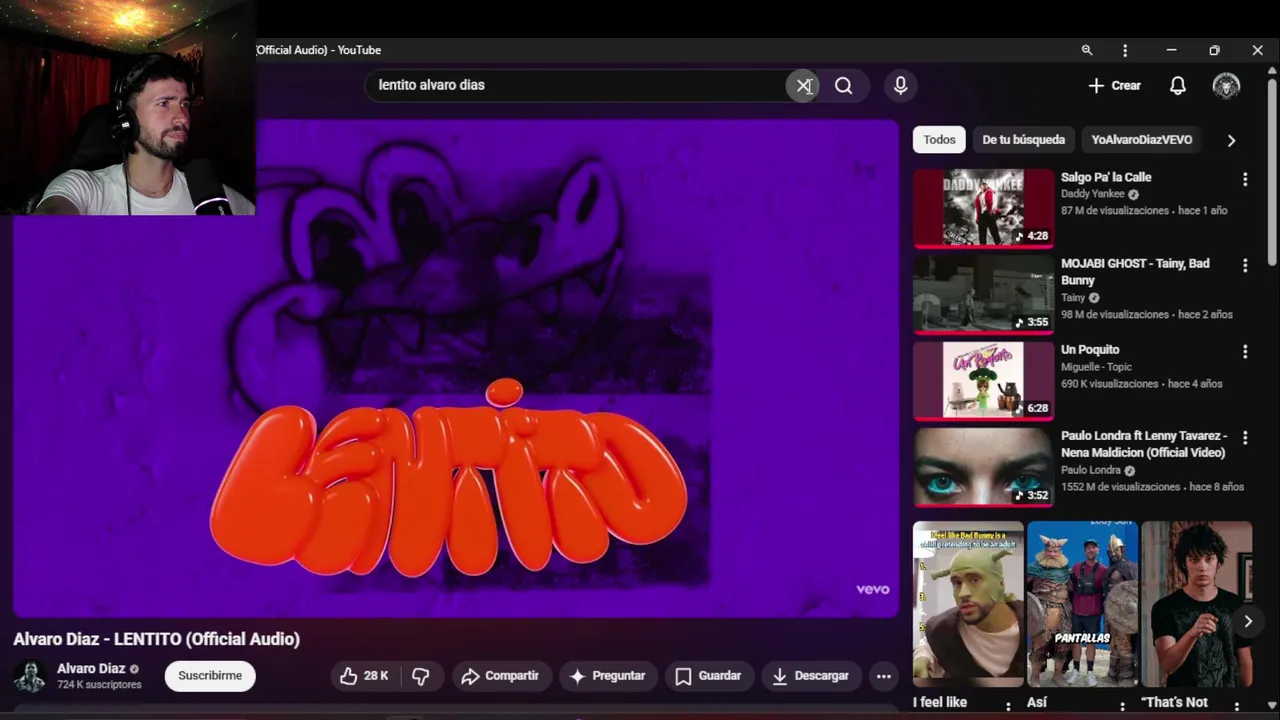Open options for I feel like short

pos(1008,706)
